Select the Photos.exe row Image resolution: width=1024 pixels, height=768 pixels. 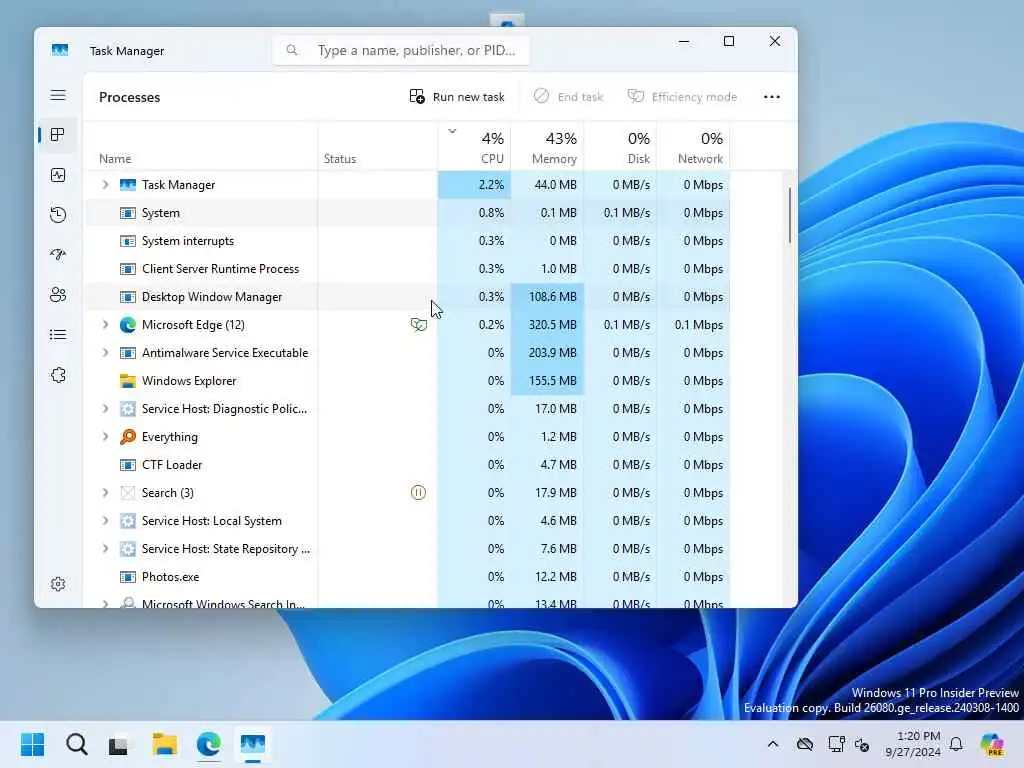pos(407,577)
